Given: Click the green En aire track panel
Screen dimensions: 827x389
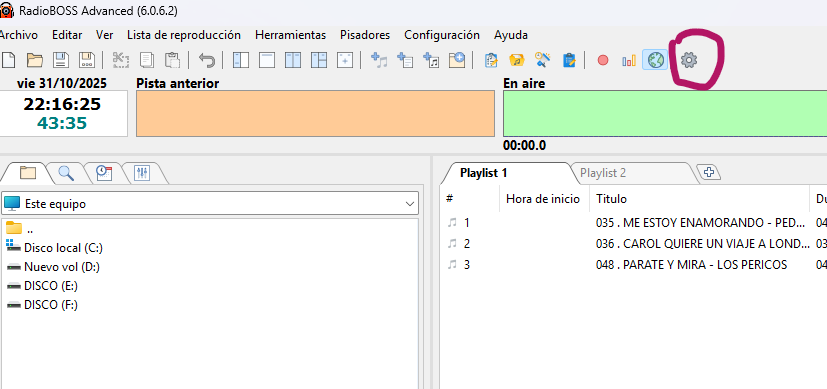Looking at the screenshot, I should (665, 113).
